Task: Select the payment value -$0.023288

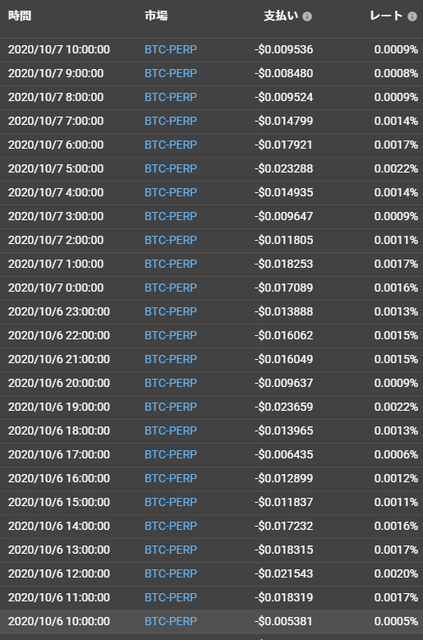Action: click(284, 169)
